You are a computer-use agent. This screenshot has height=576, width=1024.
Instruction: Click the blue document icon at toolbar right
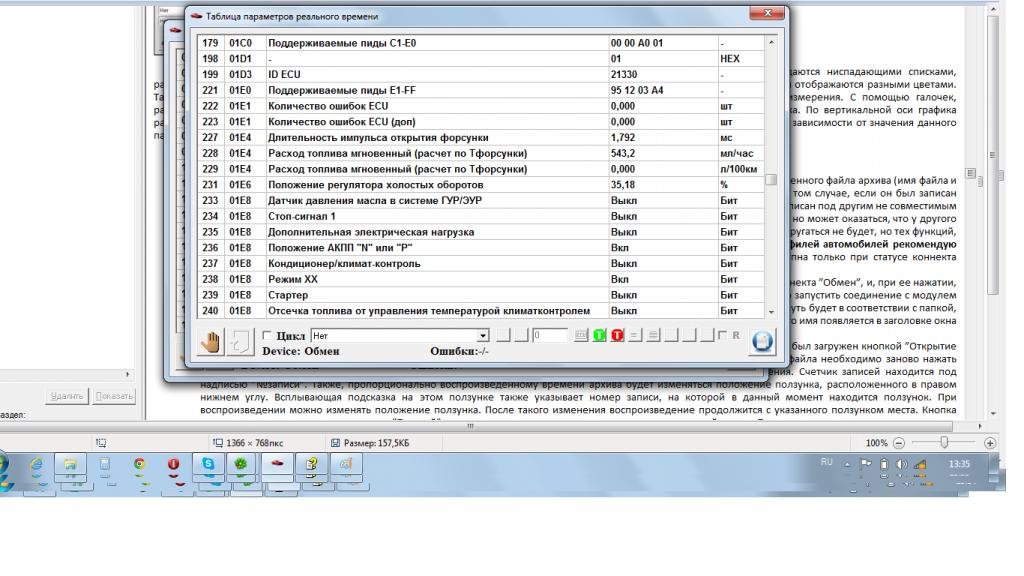(x=762, y=341)
